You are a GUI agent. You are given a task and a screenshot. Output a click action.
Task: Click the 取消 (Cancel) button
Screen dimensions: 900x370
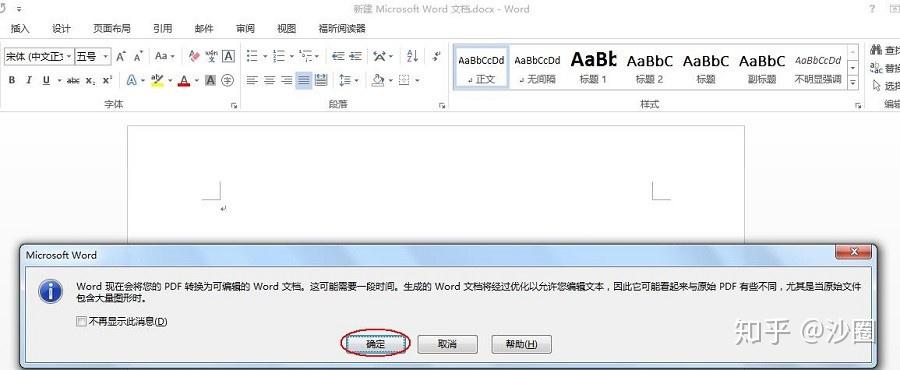pos(447,344)
